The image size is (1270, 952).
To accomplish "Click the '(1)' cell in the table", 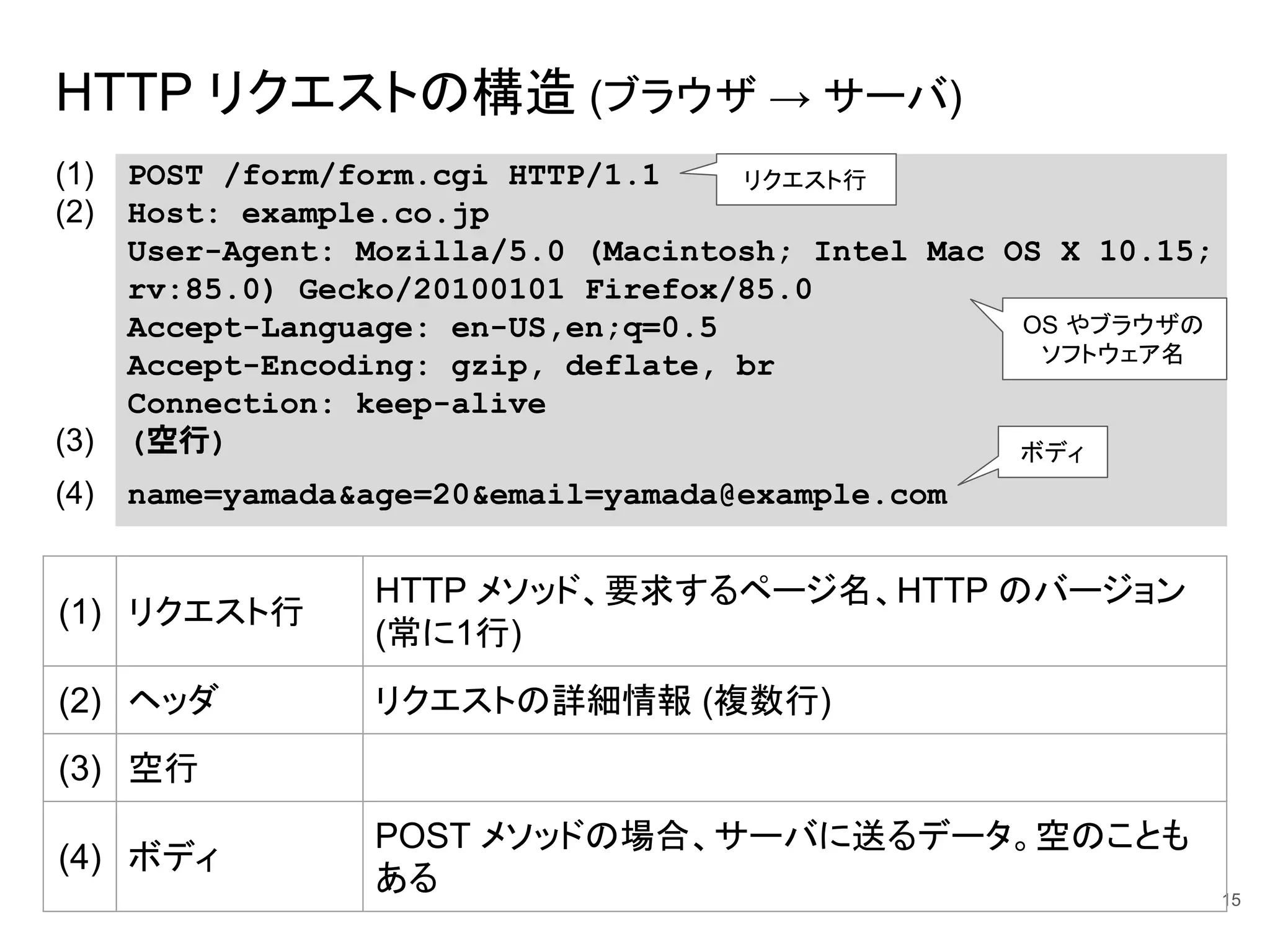I will click(x=80, y=611).
